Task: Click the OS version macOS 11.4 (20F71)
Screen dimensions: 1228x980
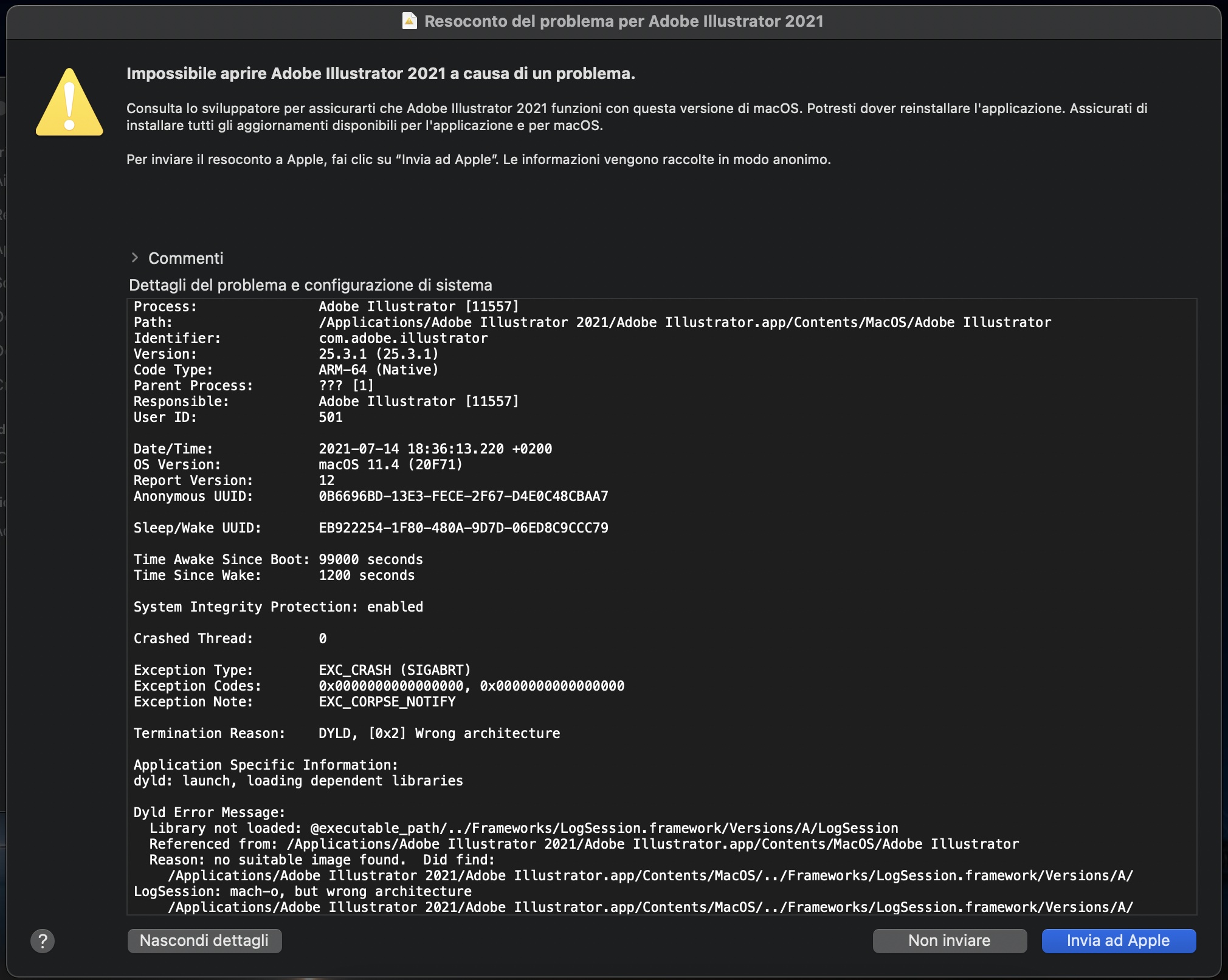Action: pos(391,464)
